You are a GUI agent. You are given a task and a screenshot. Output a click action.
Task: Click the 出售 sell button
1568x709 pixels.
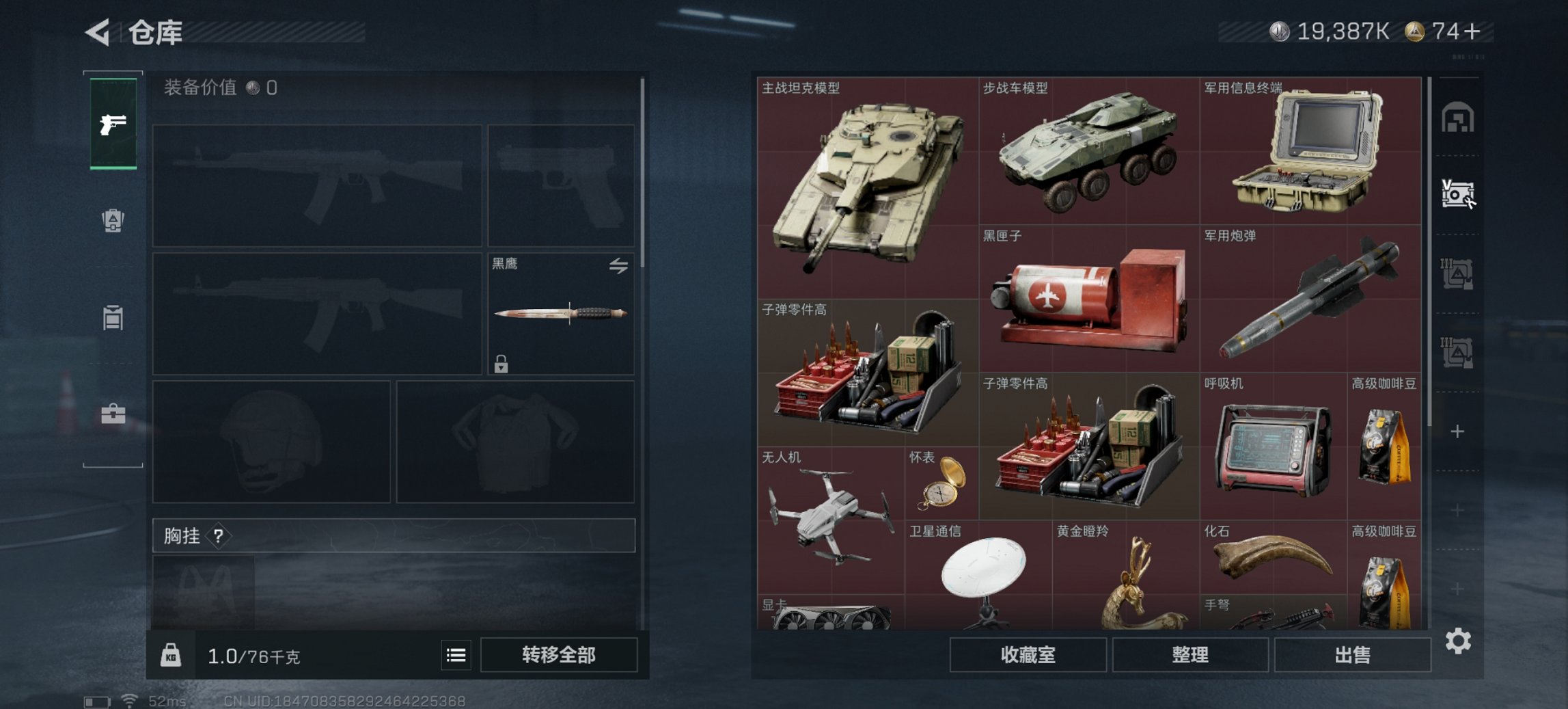[1352, 655]
